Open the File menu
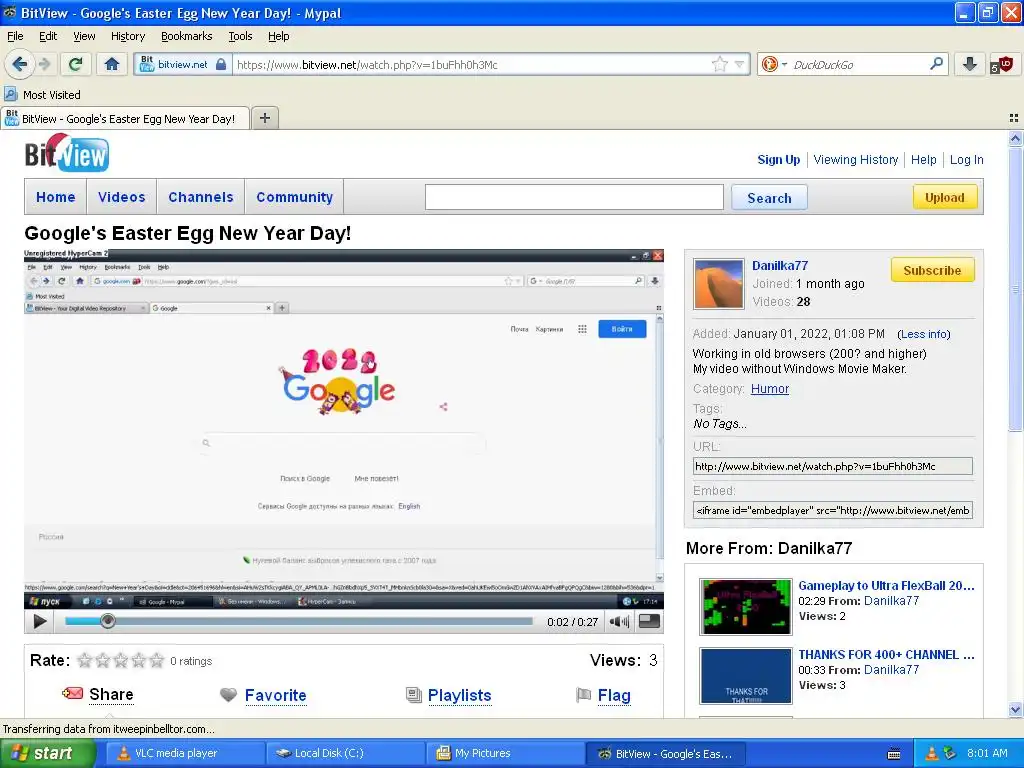The width and height of the screenshot is (1024, 768). 15,36
